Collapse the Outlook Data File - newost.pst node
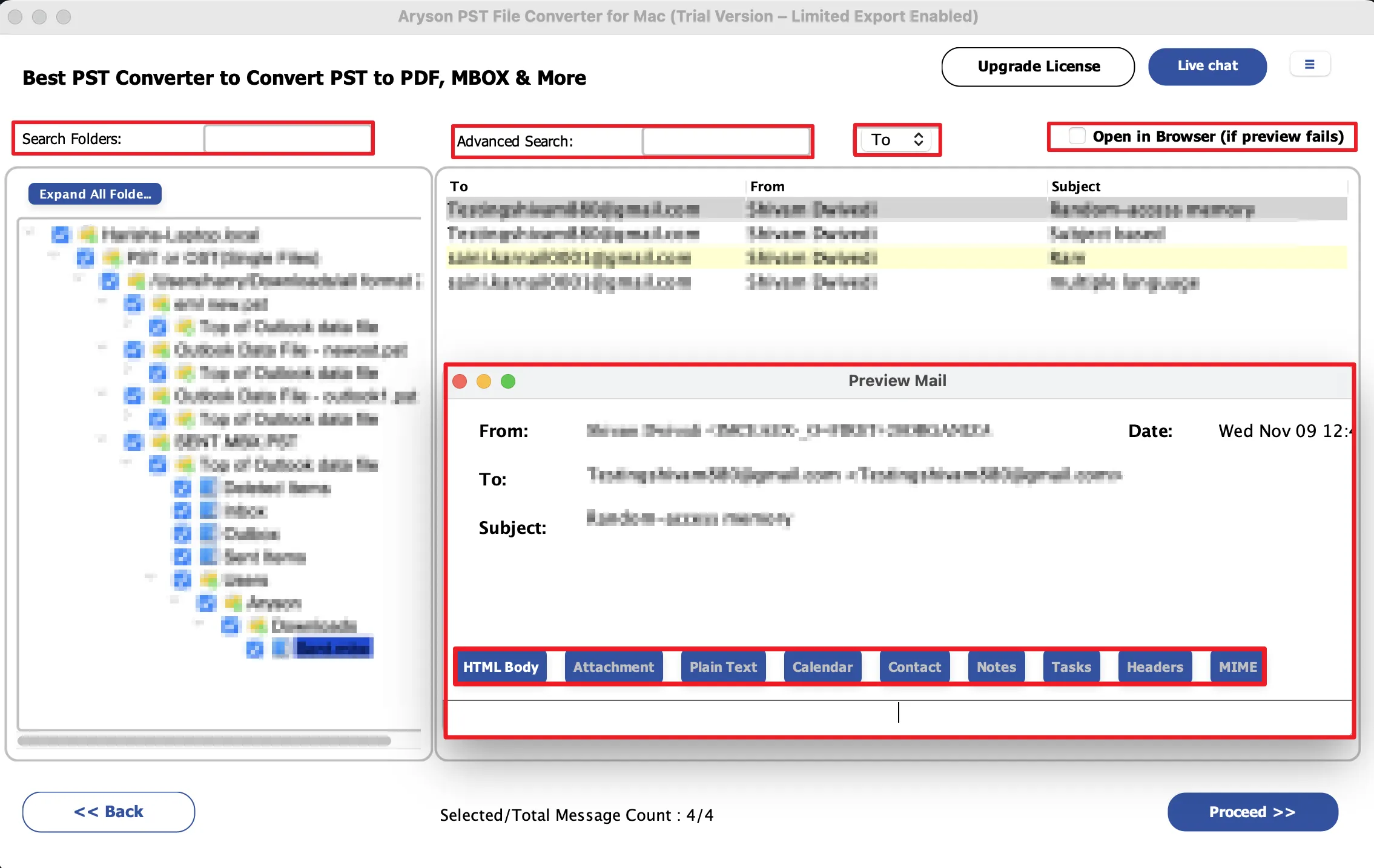The image size is (1374, 868). pyautogui.click(x=102, y=347)
